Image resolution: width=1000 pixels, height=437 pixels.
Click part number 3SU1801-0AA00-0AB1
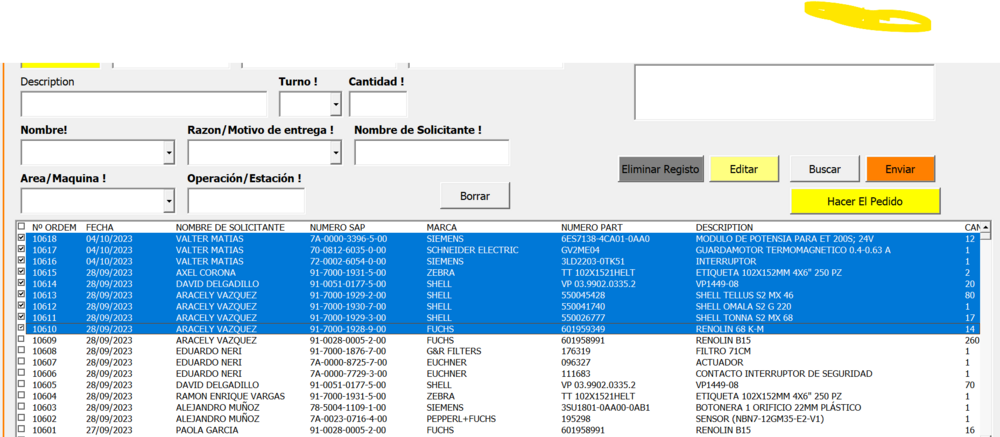click(606, 407)
